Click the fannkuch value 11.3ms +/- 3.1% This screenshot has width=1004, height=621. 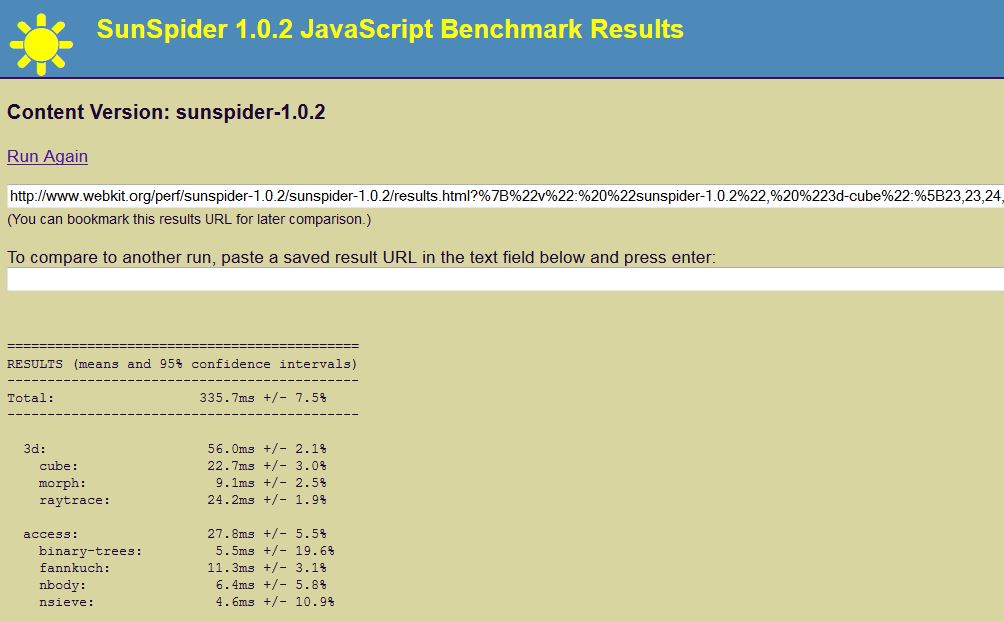point(266,568)
